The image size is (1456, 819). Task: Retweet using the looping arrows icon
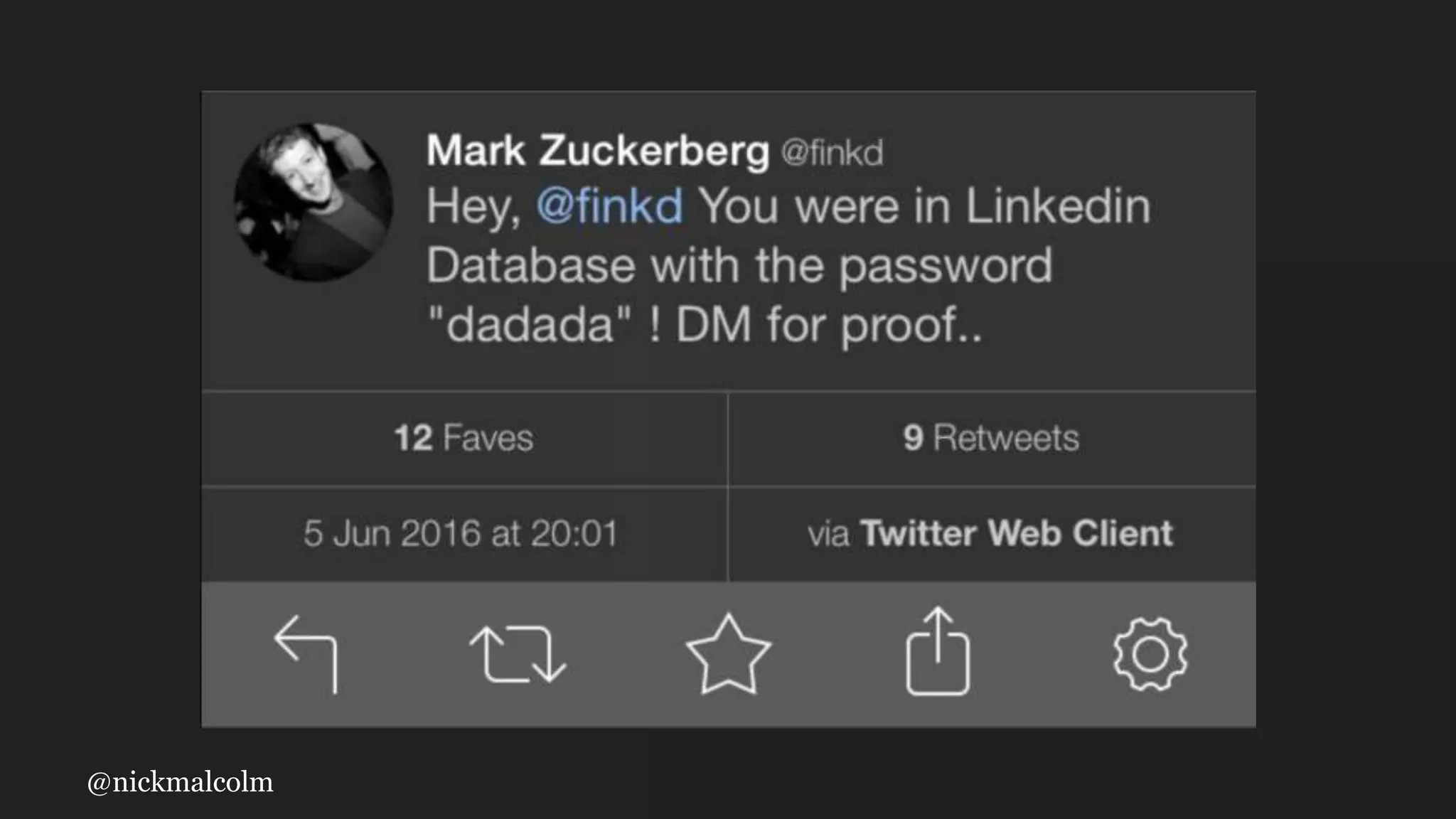pyautogui.click(x=518, y=653)
